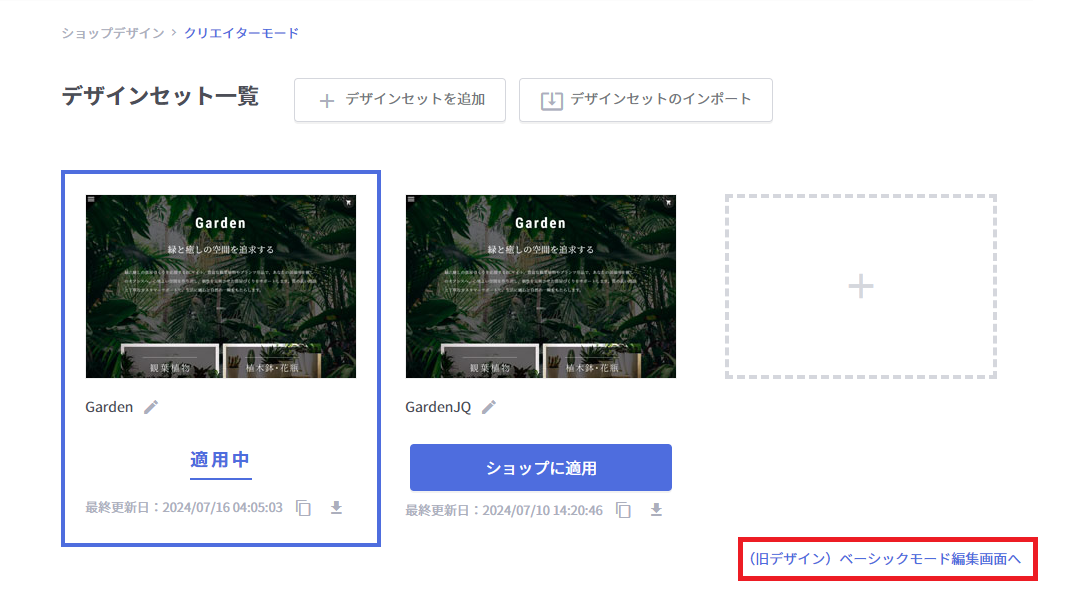Screen dimensions: 1082x594
Task: Click the デザインセットを追加 button
Action: click(x=400, y=100)
